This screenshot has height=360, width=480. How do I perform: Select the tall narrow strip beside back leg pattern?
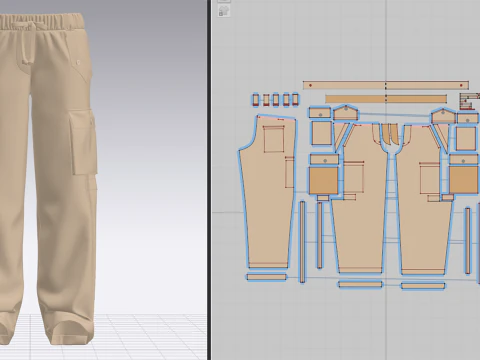(x=302, y=242)
